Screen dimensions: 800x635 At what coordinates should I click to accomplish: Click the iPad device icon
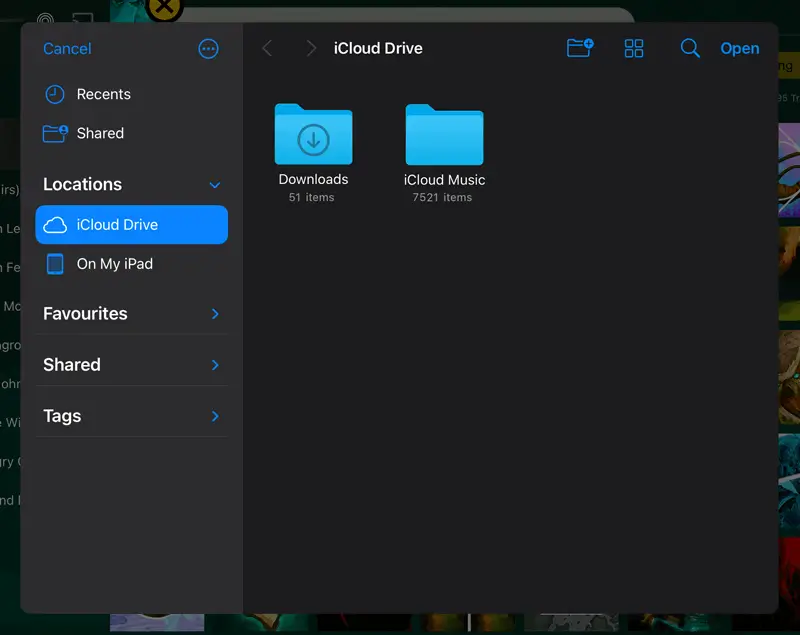coord(55,264)
